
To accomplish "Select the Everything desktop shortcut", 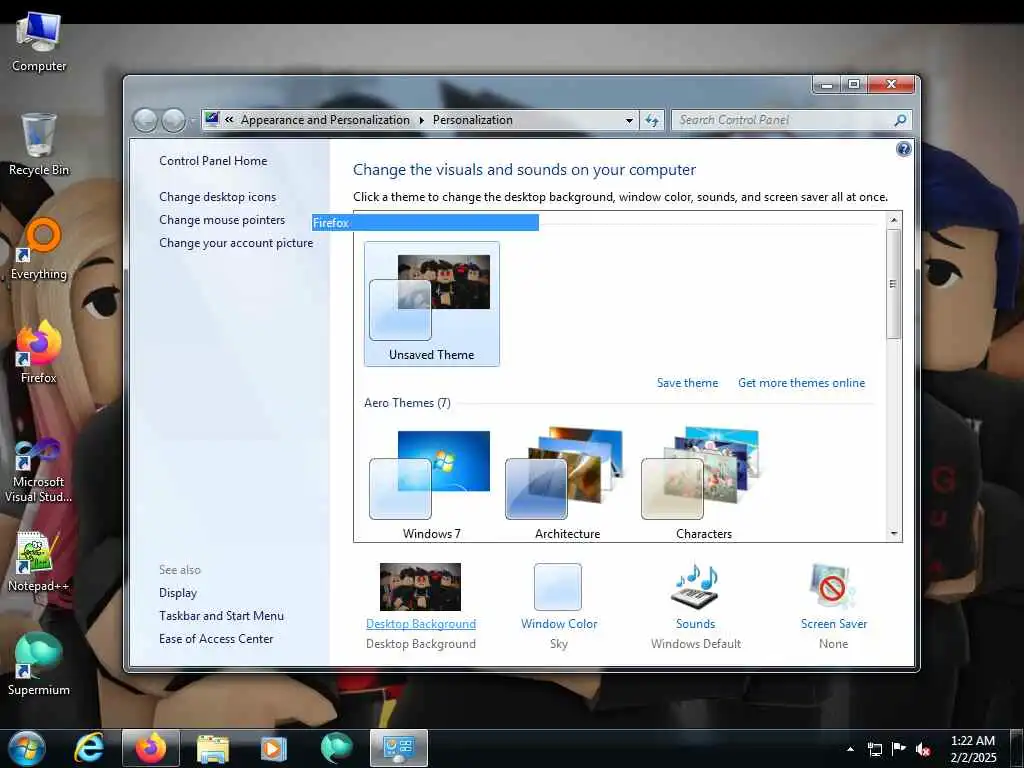I will 39,249.
